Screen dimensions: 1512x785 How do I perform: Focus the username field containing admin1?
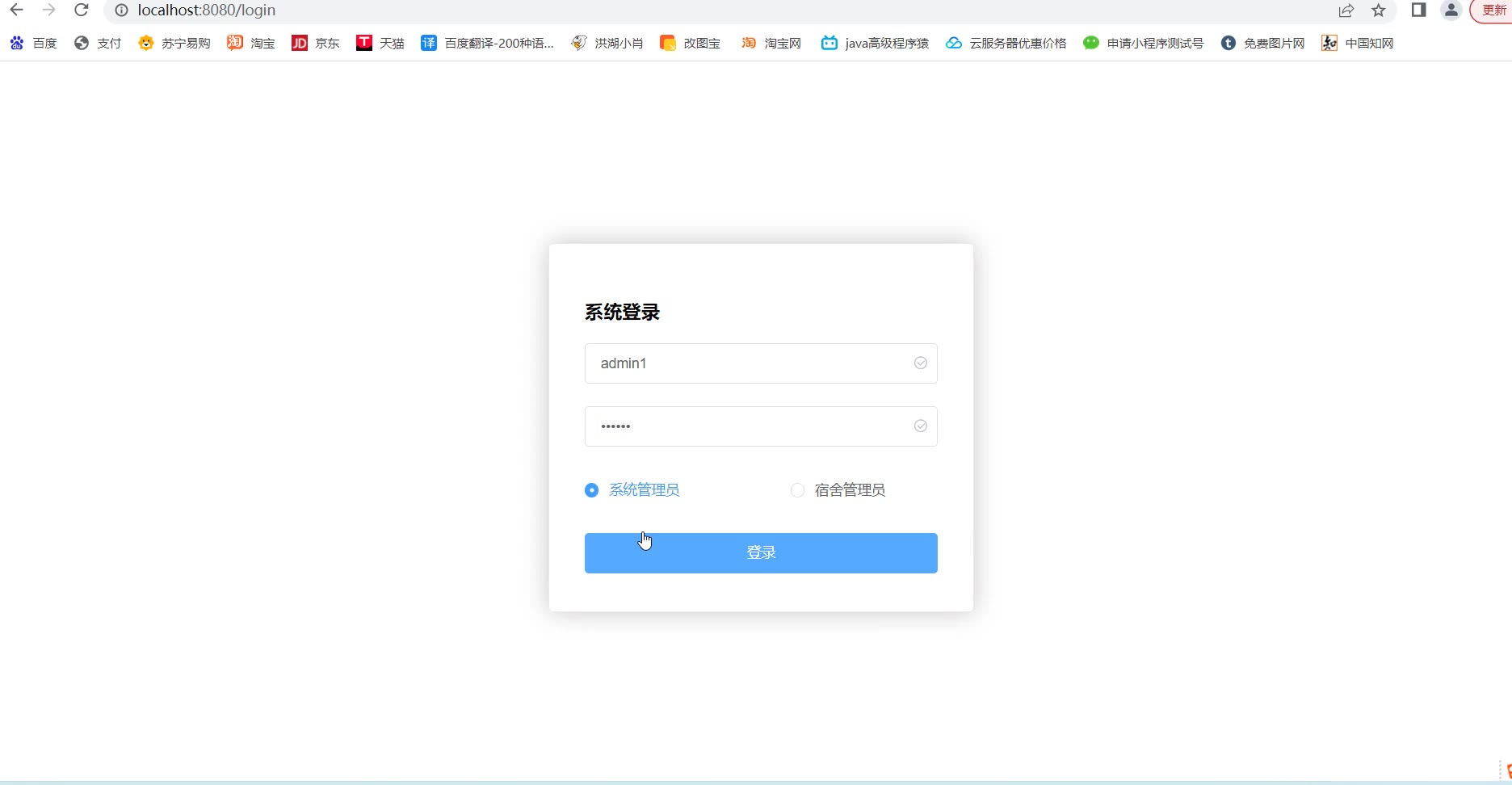pos(761,363)
